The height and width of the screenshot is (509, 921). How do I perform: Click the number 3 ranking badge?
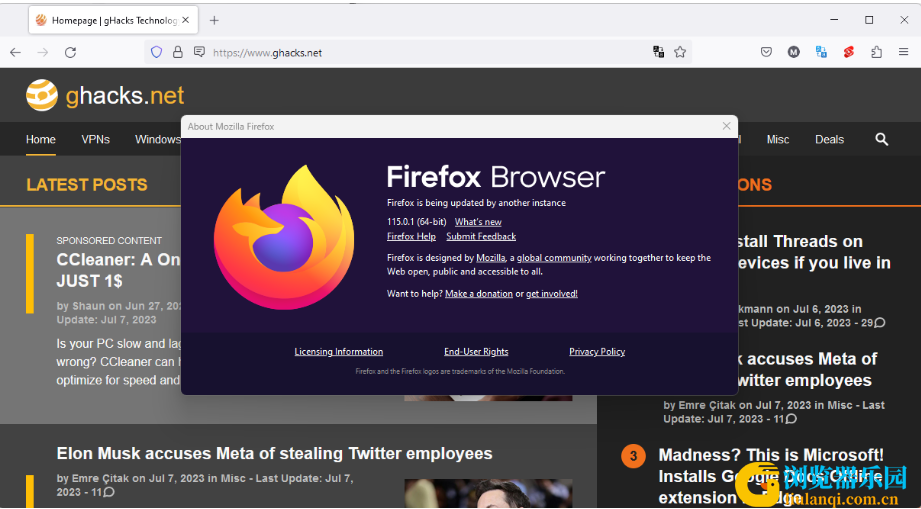(x=633, y=456)
